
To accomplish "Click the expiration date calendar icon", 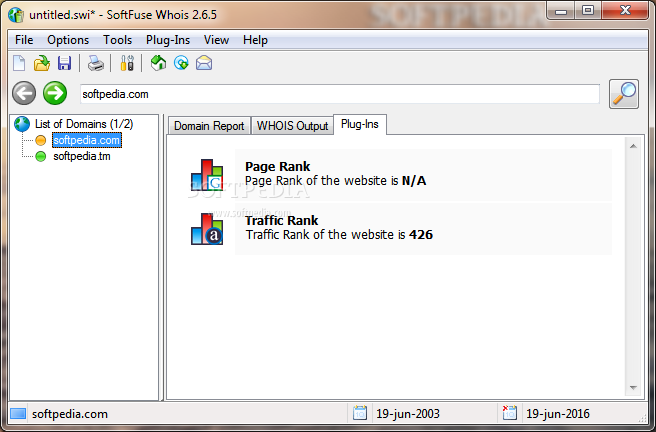I will tap(510, 413).
